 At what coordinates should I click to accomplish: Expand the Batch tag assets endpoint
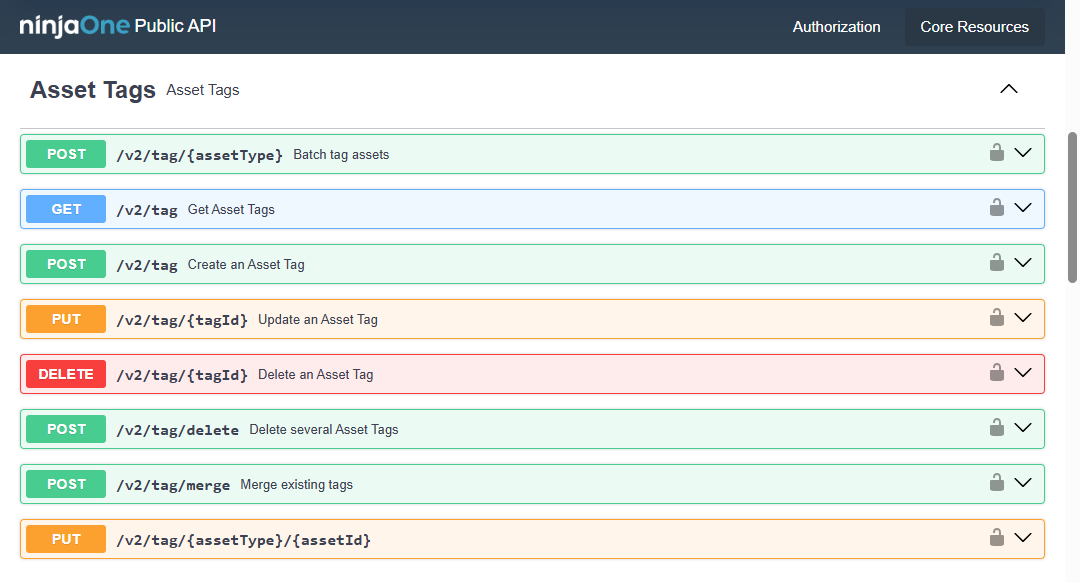(x=1023, y=153)
